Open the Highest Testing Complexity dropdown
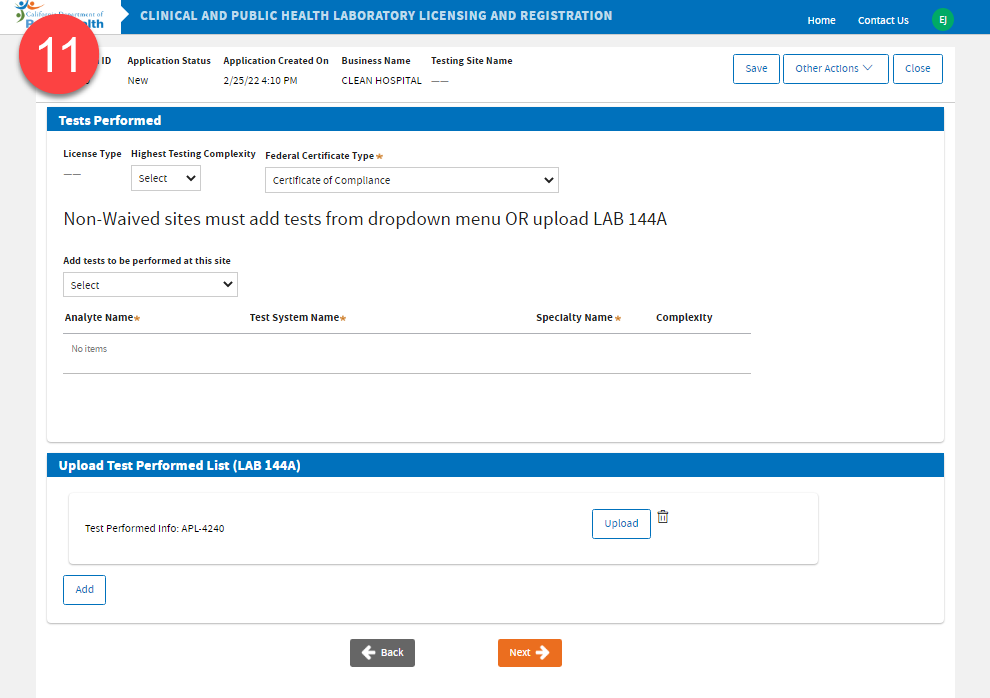990x698 pixels. coord(165,178)
